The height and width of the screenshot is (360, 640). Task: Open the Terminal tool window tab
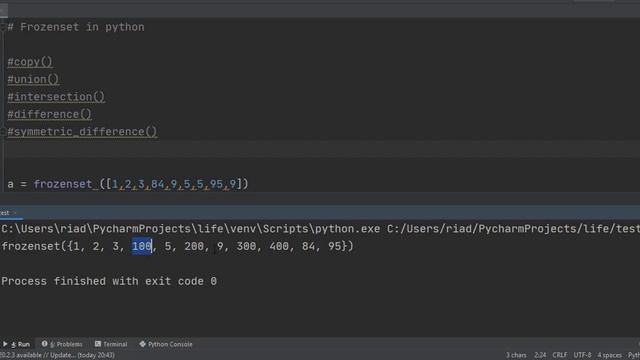pyautogui.click(x=111, y=344)
